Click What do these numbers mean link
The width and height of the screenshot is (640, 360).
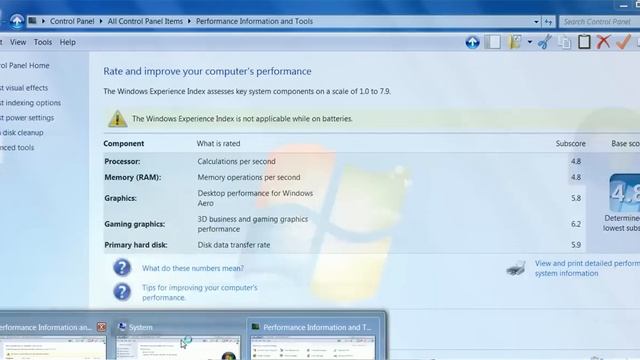tap(193, 268)
